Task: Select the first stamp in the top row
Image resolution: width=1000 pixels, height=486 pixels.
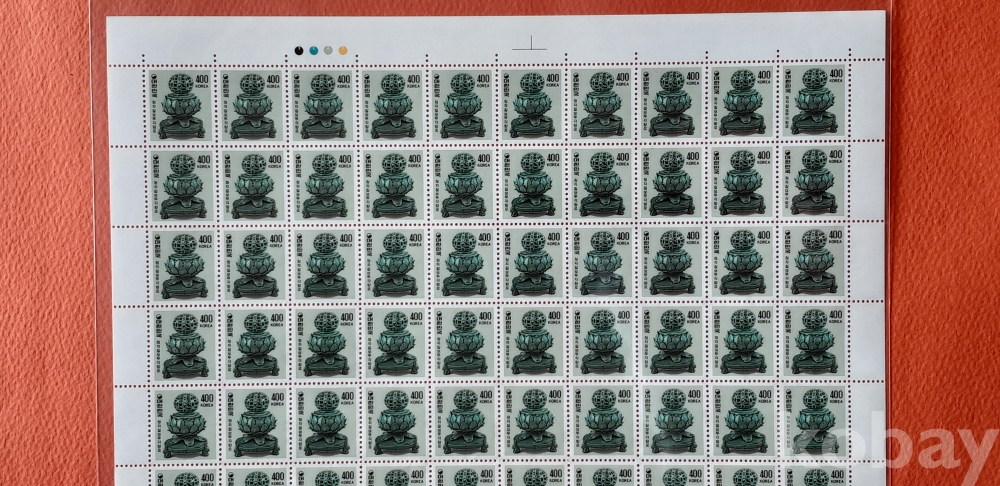Action: [180, 103]
